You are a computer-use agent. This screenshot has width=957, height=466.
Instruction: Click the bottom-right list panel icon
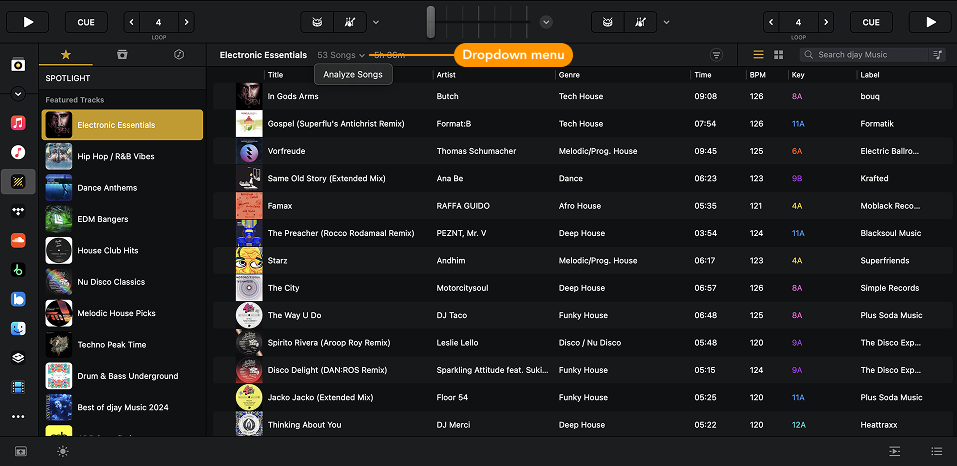coord(937,451)
